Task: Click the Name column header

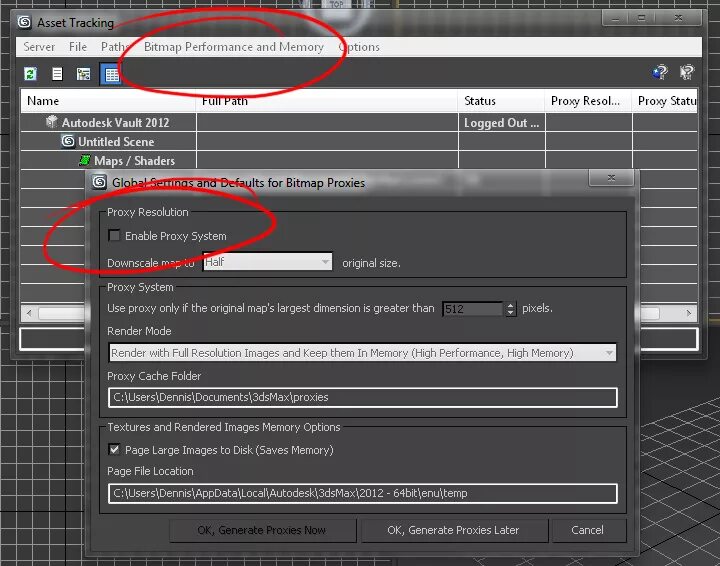Action: pyautogui.click(x=108, y=101)
